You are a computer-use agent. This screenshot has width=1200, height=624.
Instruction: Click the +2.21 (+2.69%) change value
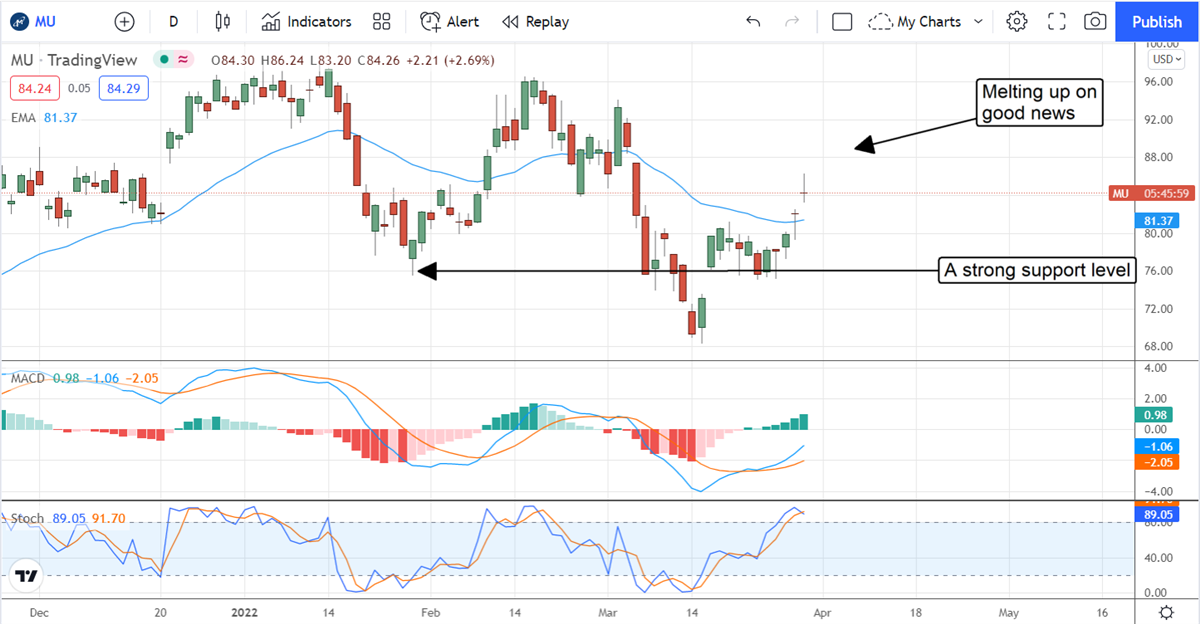452,60
